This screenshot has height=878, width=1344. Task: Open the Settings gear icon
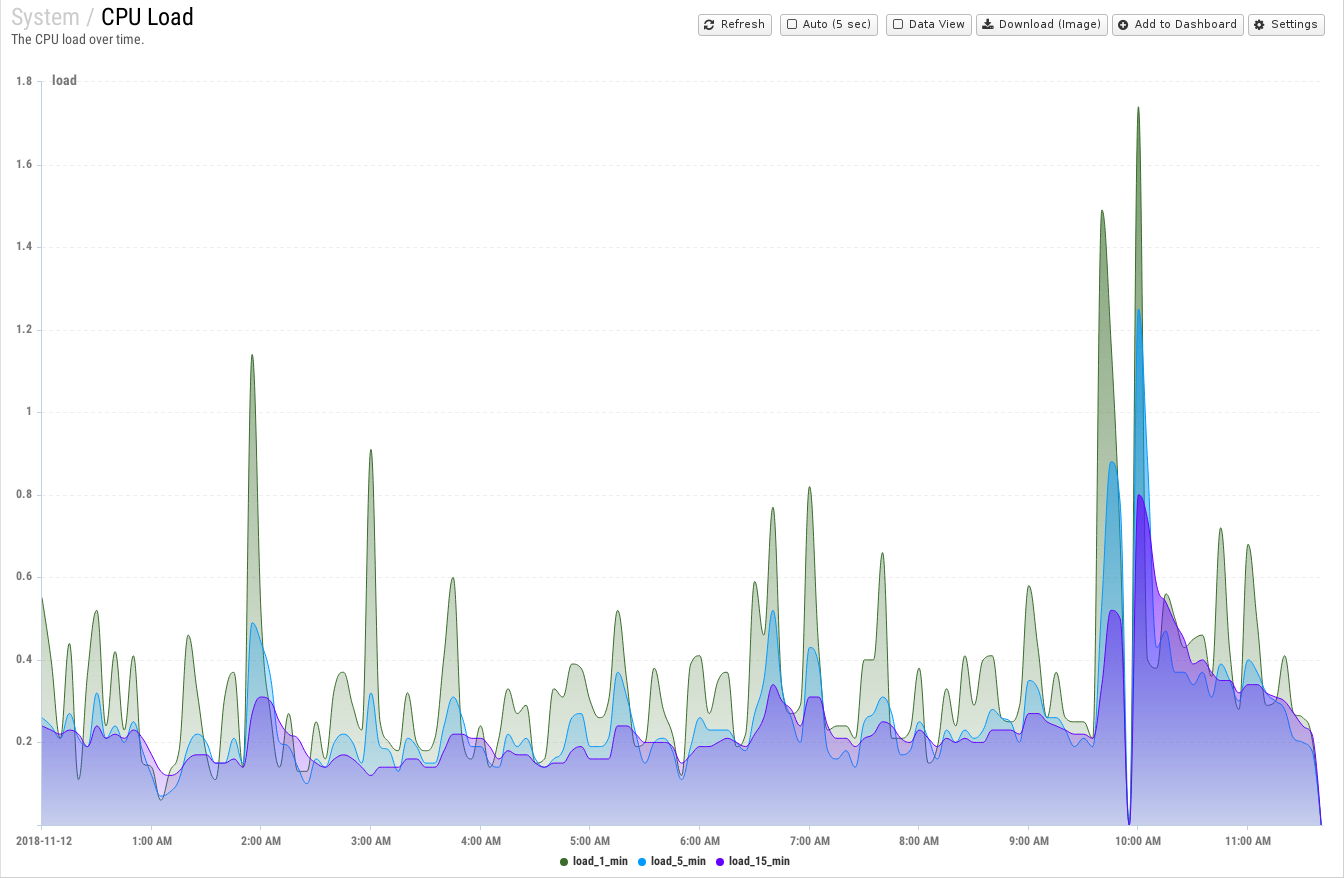[x=1259, y=25]
